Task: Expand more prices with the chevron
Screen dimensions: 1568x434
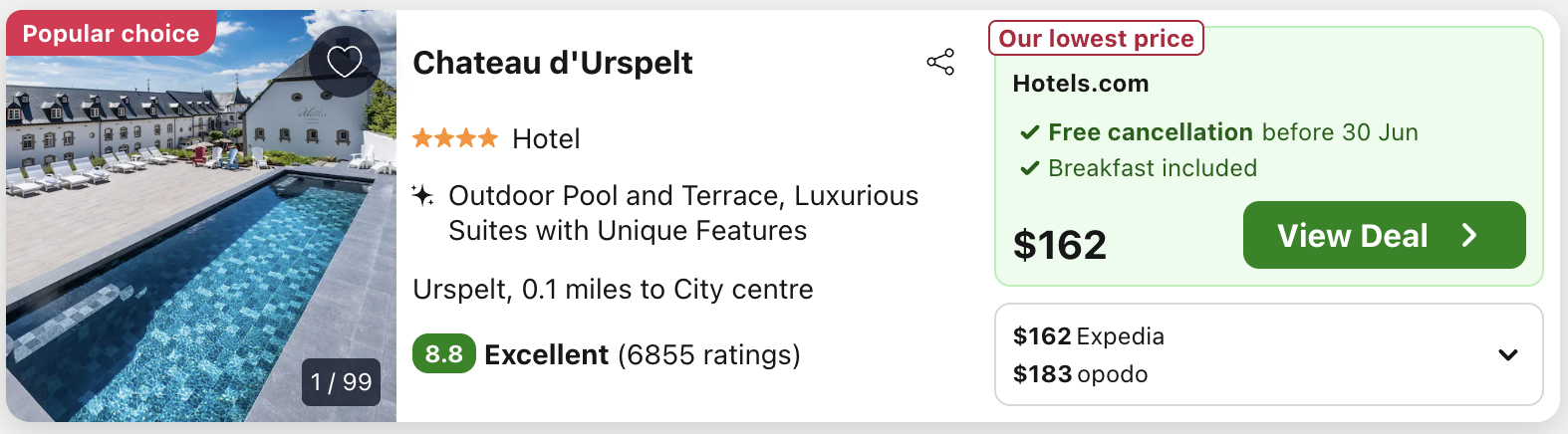Action: point(1508,354)
